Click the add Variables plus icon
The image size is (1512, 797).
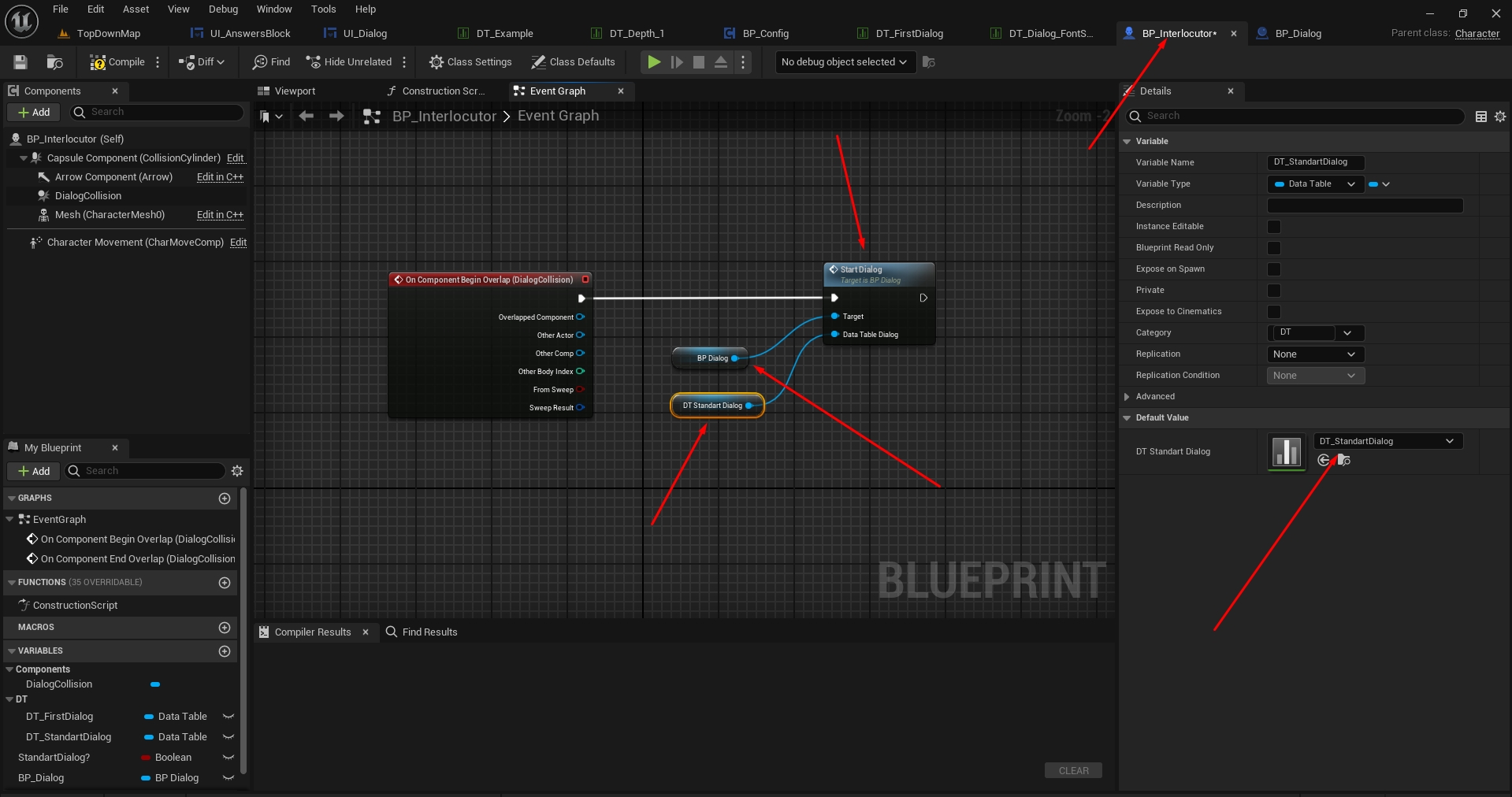click(225, 651)
